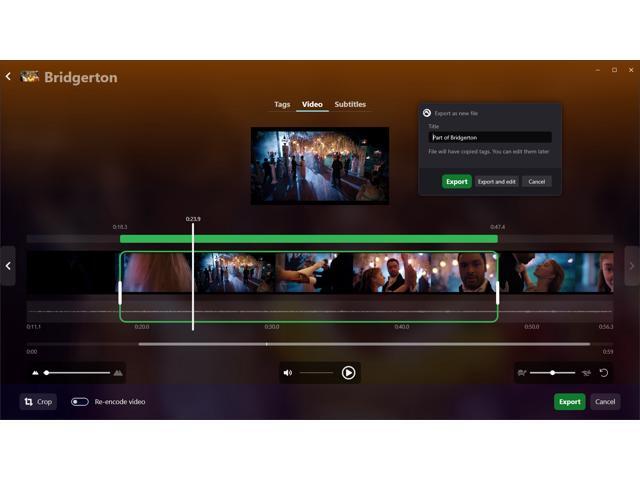Click the rabbit fast-speed icon
This screenshot has width=640, height=480.
[x=585, y=373]
